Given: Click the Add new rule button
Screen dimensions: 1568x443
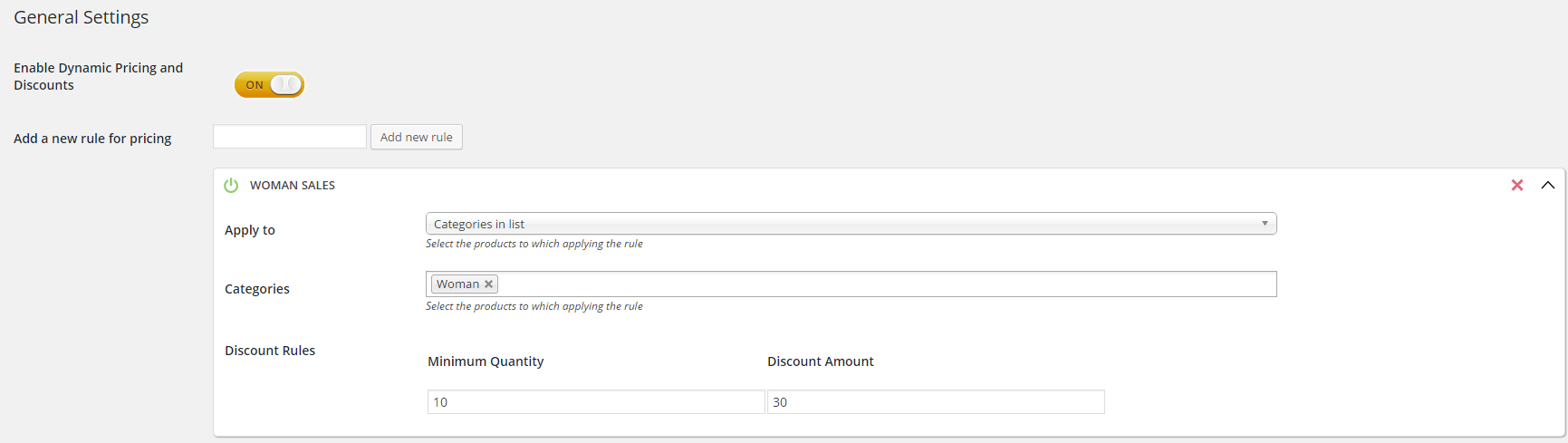Looking at the screenshot, I should pyautogui.click(x=417, y=138).
